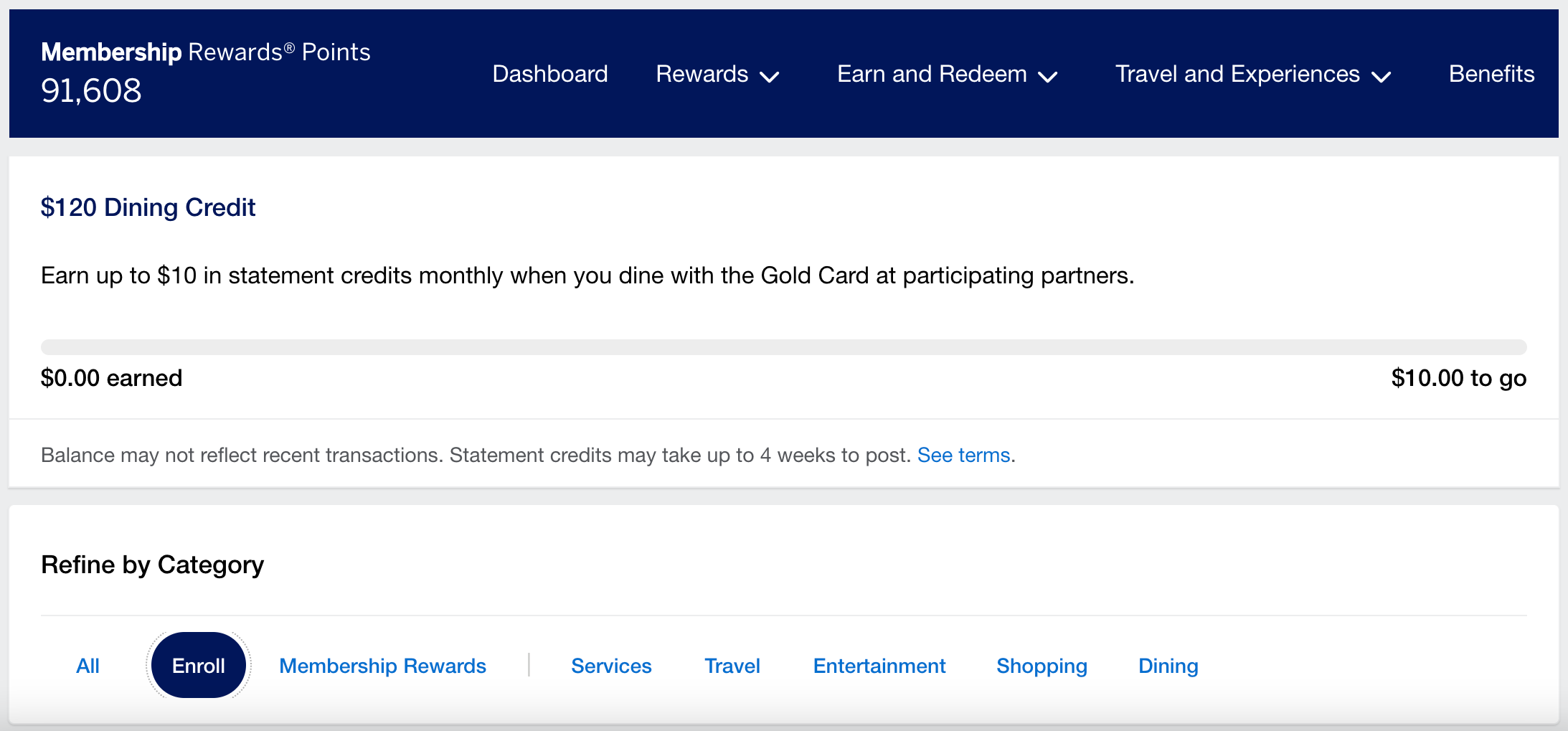Filter benefits by Dining
The height and width of the screenshot is (731, 1568).
pyautogui.click(x=1168, y=666)
